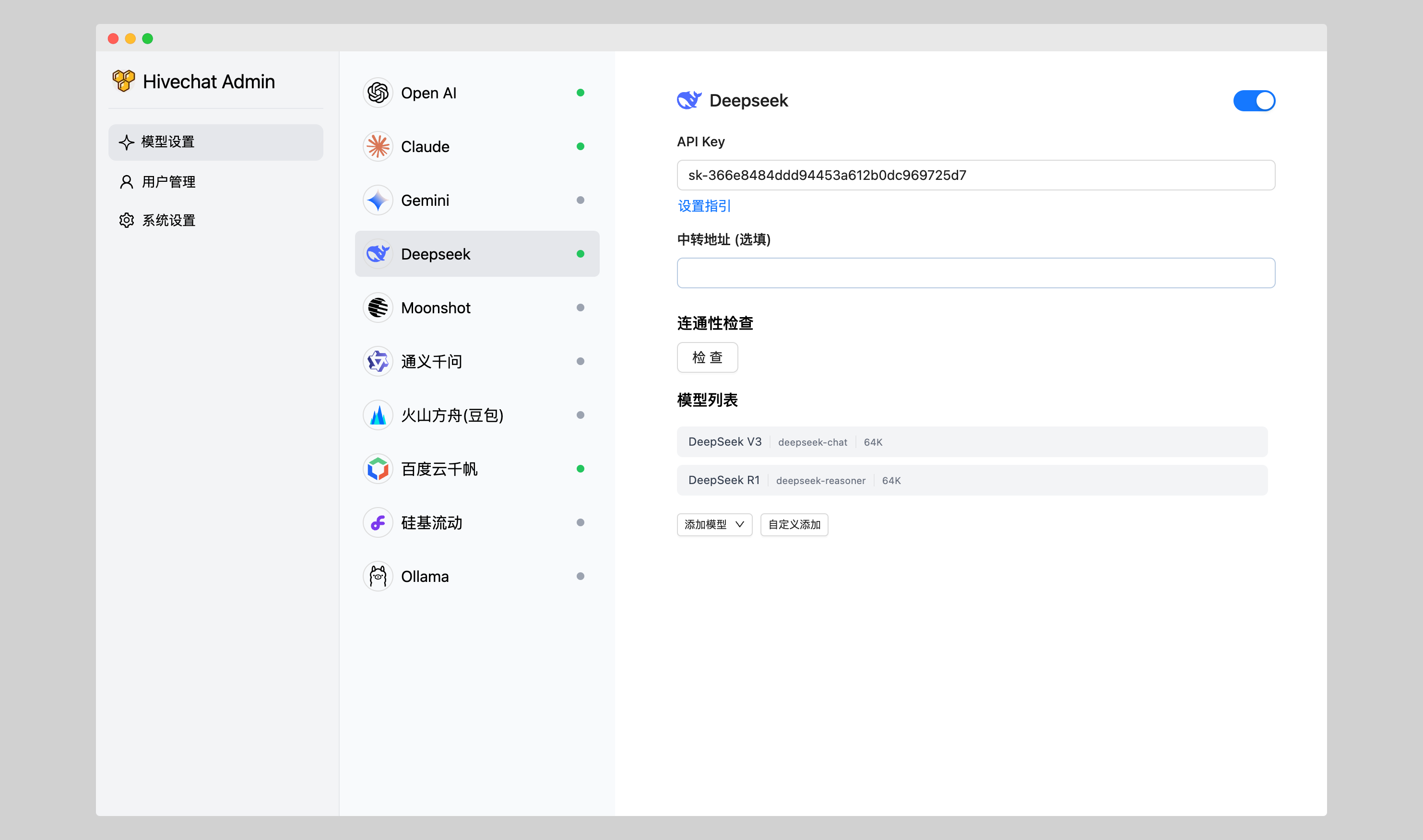1423x840 pixels.
Task: Open the 用户管理 sidebar menu
Action: (169, 182)
